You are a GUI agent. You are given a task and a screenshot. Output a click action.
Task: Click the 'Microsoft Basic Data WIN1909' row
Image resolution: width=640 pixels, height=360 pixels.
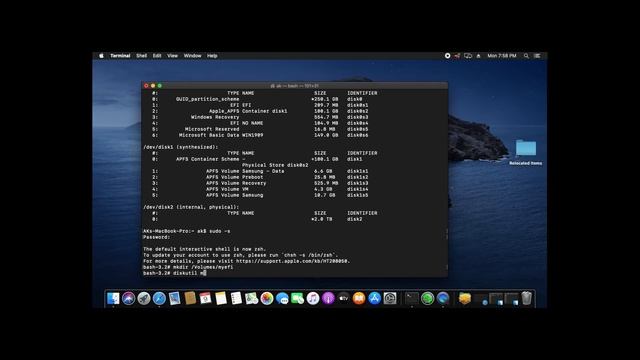260,135
